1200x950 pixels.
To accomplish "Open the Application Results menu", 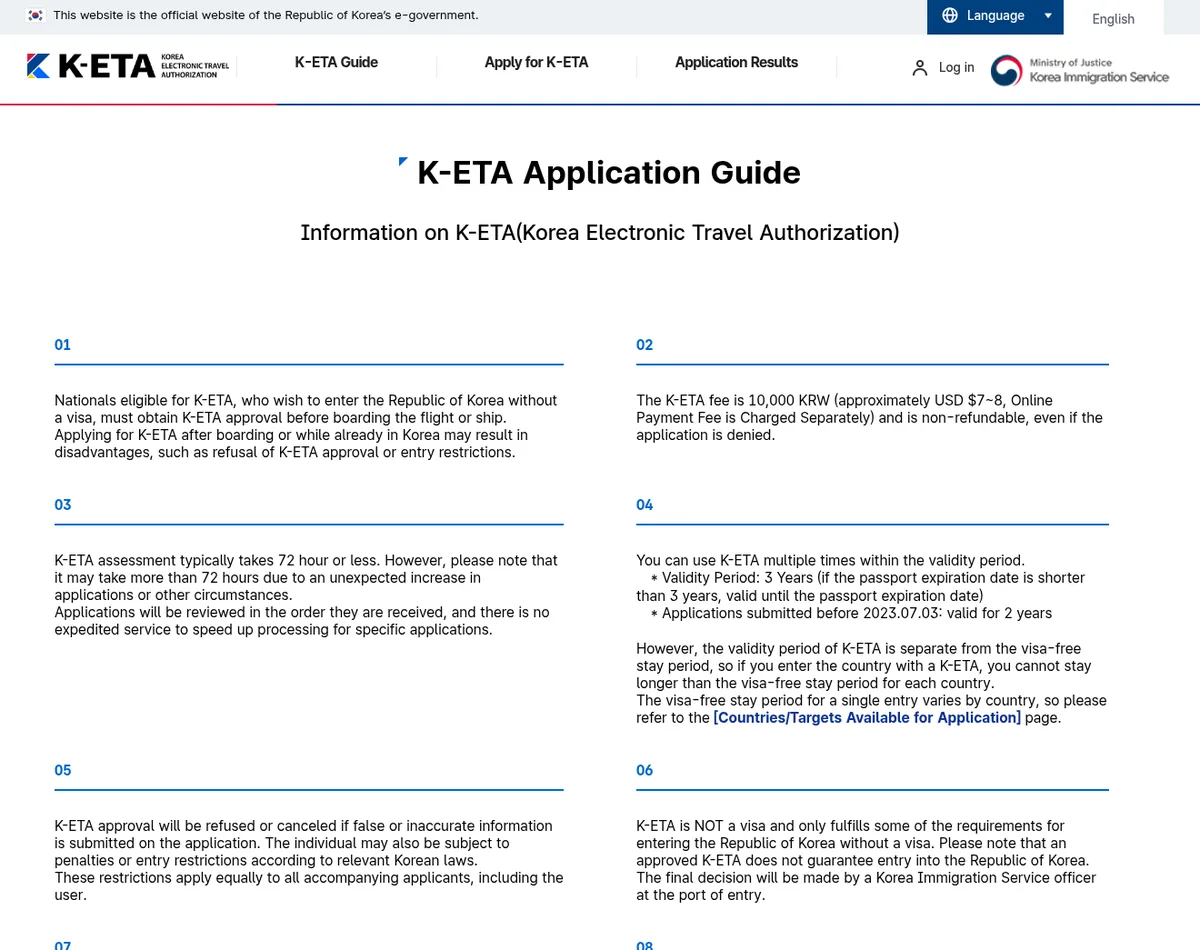I will pyautogui.click(x=736, y=62).
